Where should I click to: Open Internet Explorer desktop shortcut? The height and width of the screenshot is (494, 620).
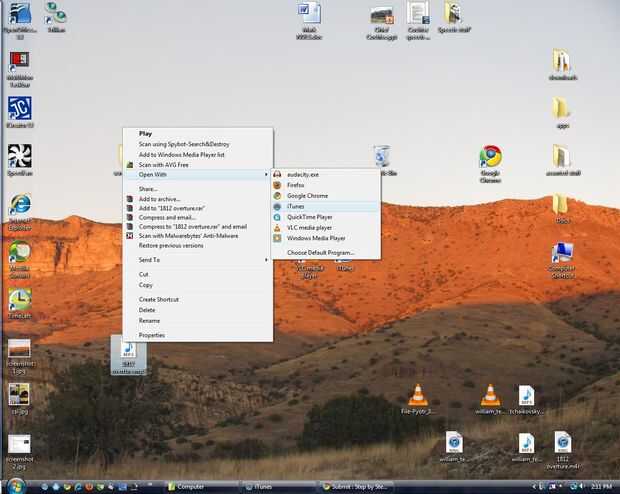coord(20,205)
